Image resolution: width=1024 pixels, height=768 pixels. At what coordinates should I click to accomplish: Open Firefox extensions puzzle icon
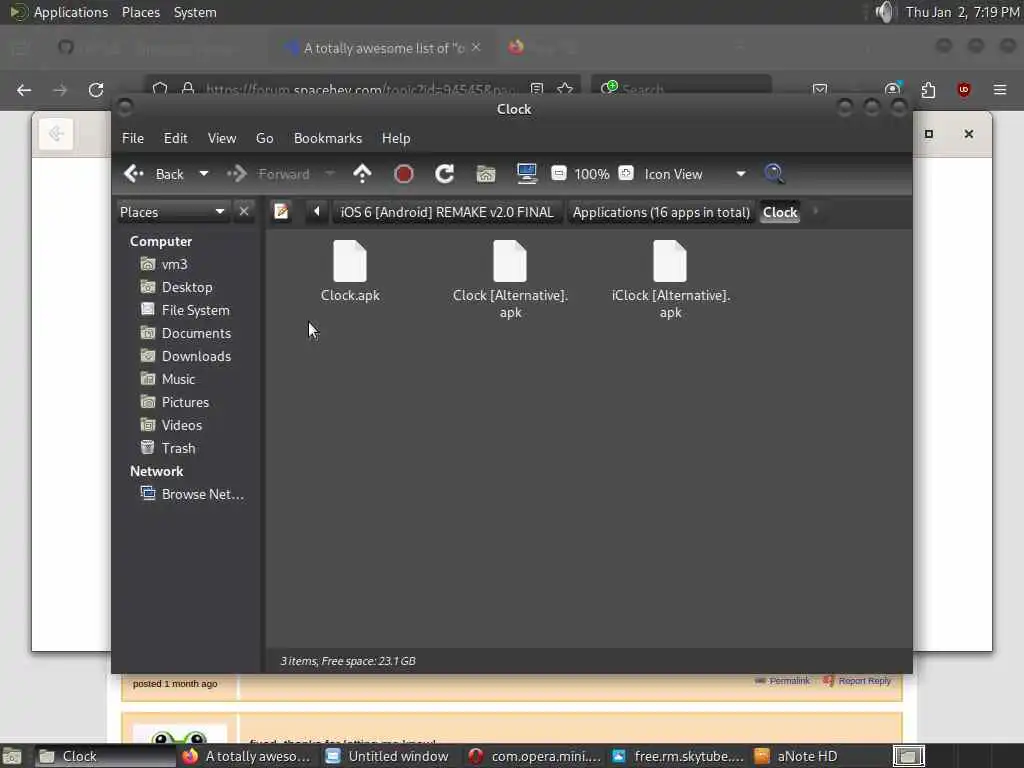928,89
